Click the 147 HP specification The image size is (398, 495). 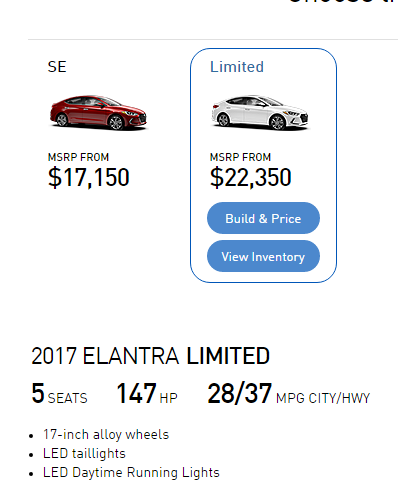click(x=147, y=393)
